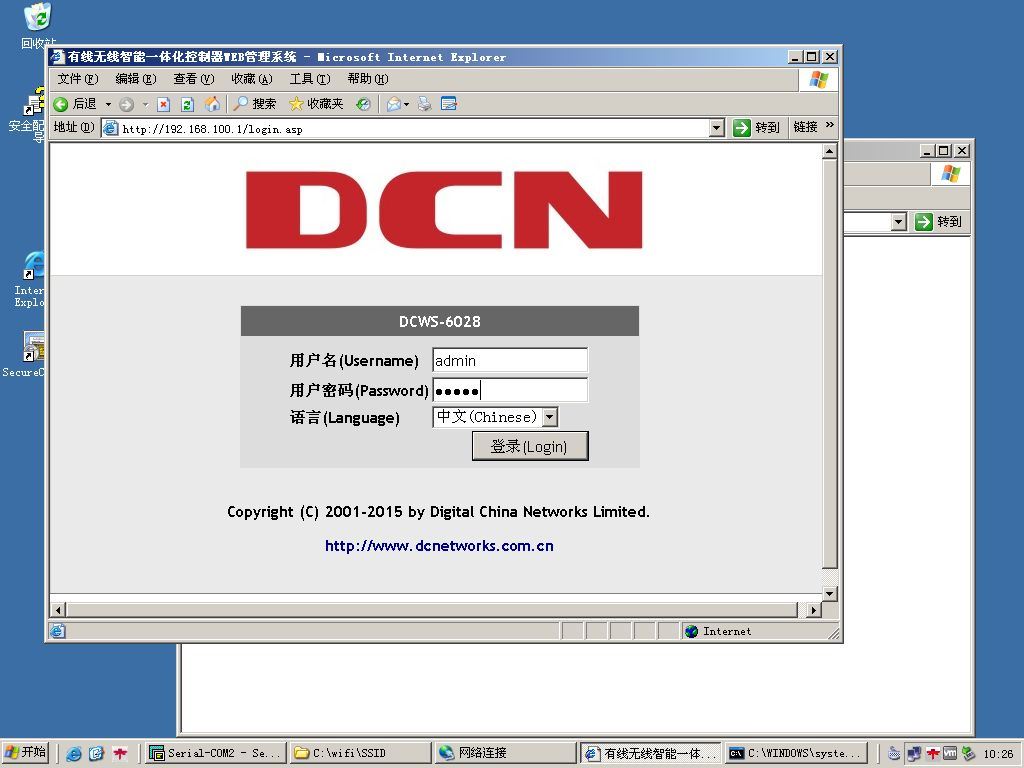This screenshot has height=768, width=1024.
Task: Click the Print icon in toolbar
Action: pyautogui.click(x=424, y=104)
